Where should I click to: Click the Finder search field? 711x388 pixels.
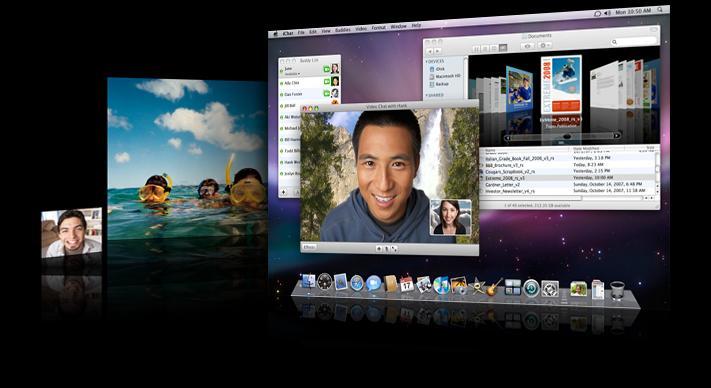click(633, 42)
